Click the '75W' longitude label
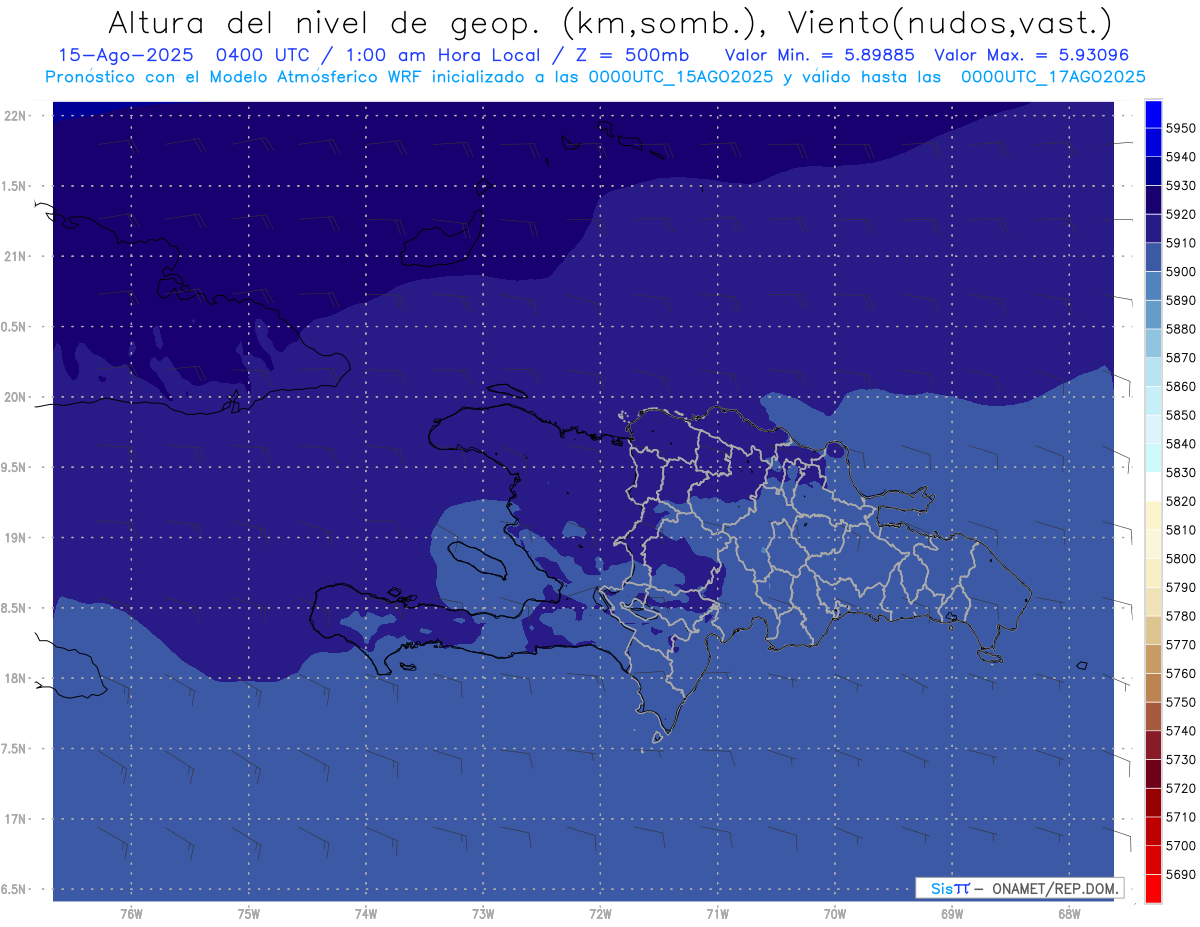Screen dimensions: 1200x927 pyautogui.click(x=249, y=914)
